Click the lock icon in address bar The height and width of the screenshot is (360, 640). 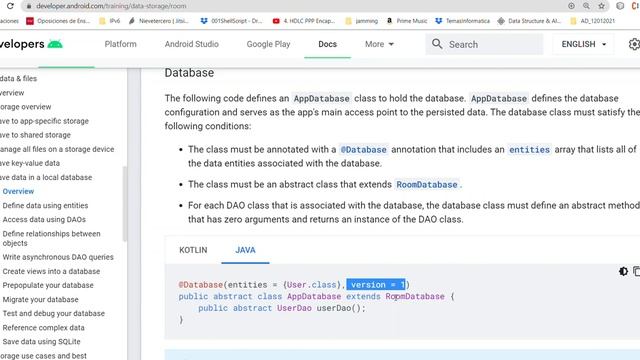coord(28,6)
